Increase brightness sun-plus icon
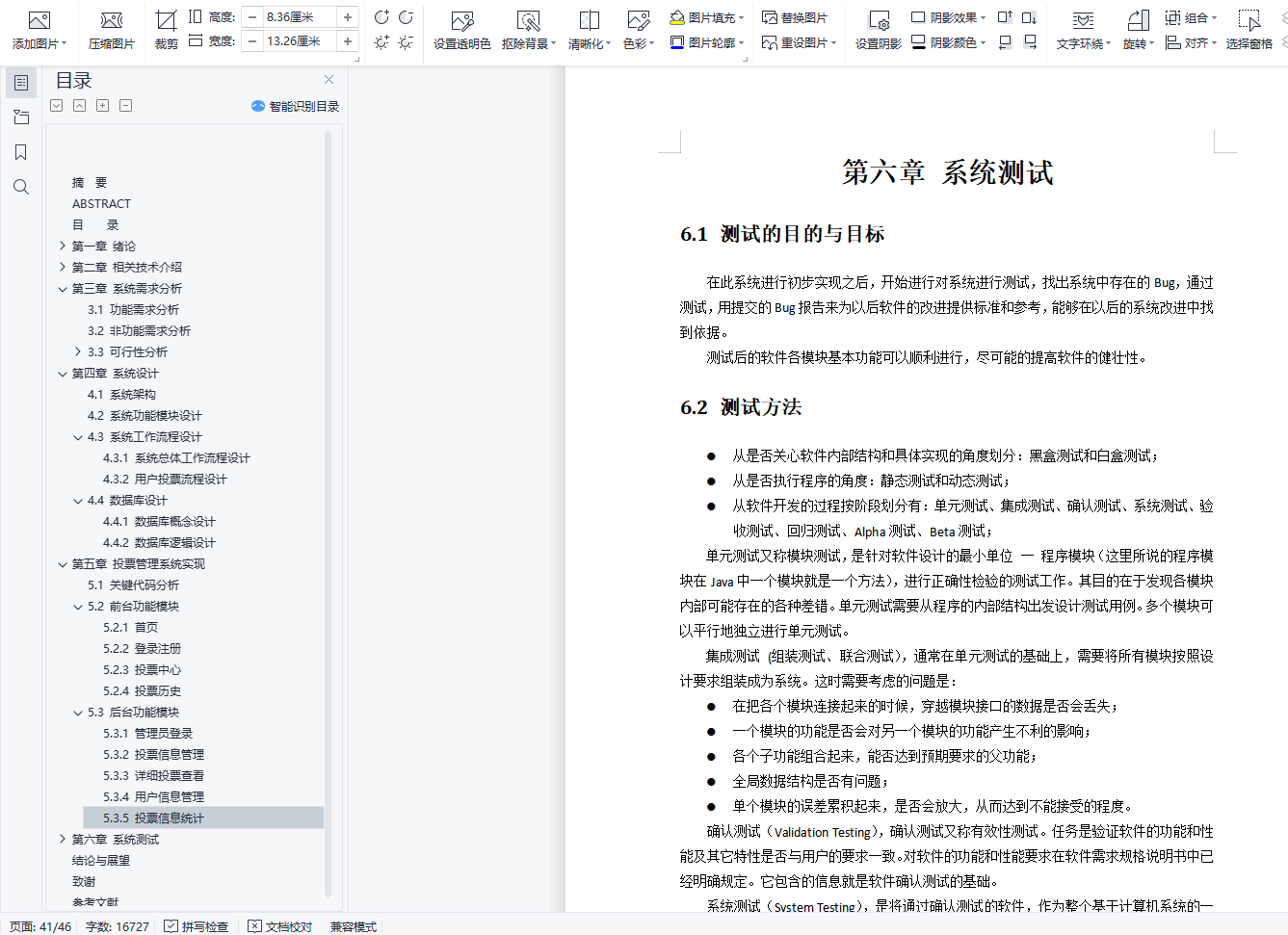Screen dimensions: 1288x935 (x=381, y=42)
